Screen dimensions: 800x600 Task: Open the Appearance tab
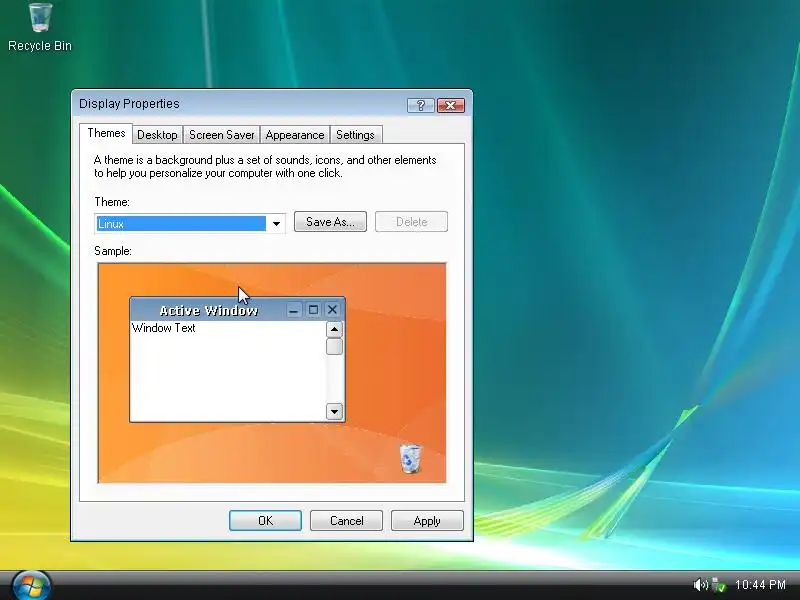295,135
